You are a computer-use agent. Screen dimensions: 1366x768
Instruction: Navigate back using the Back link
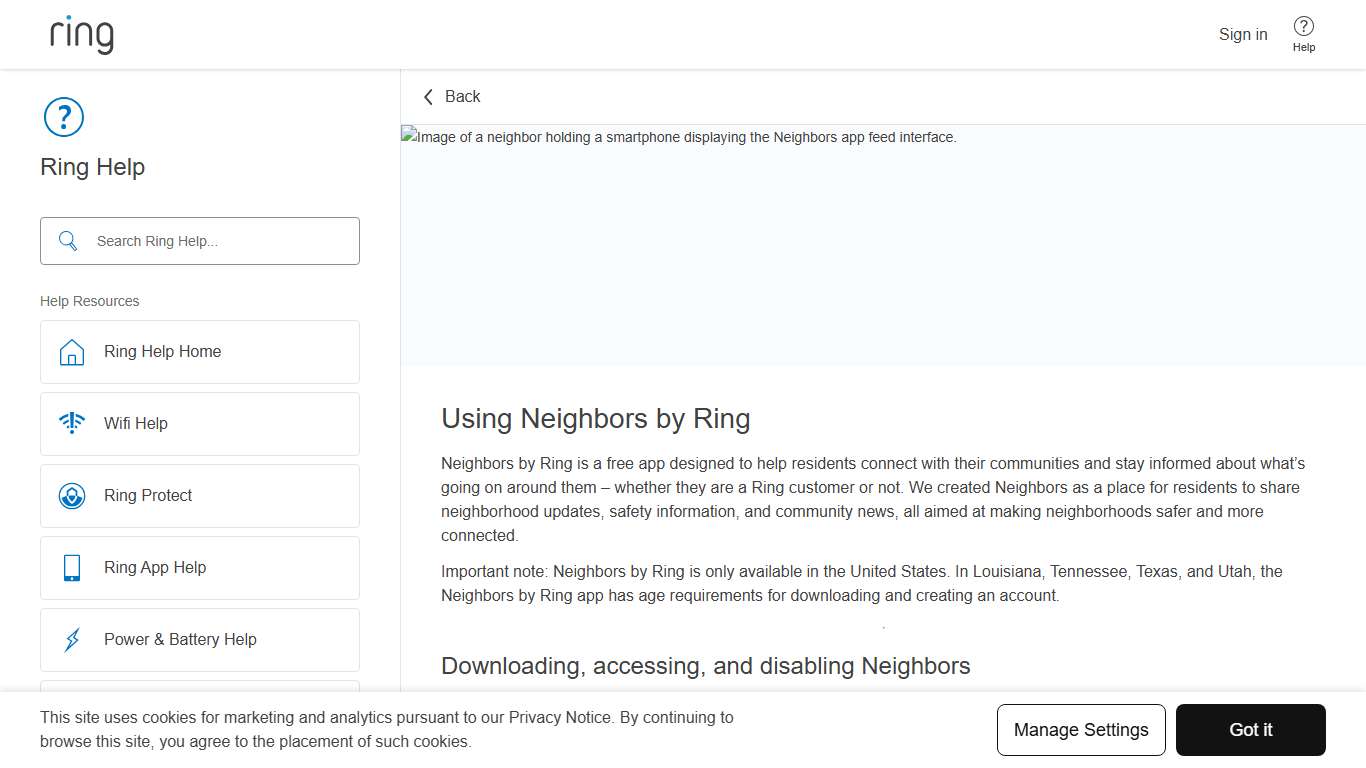pos(463,96)
